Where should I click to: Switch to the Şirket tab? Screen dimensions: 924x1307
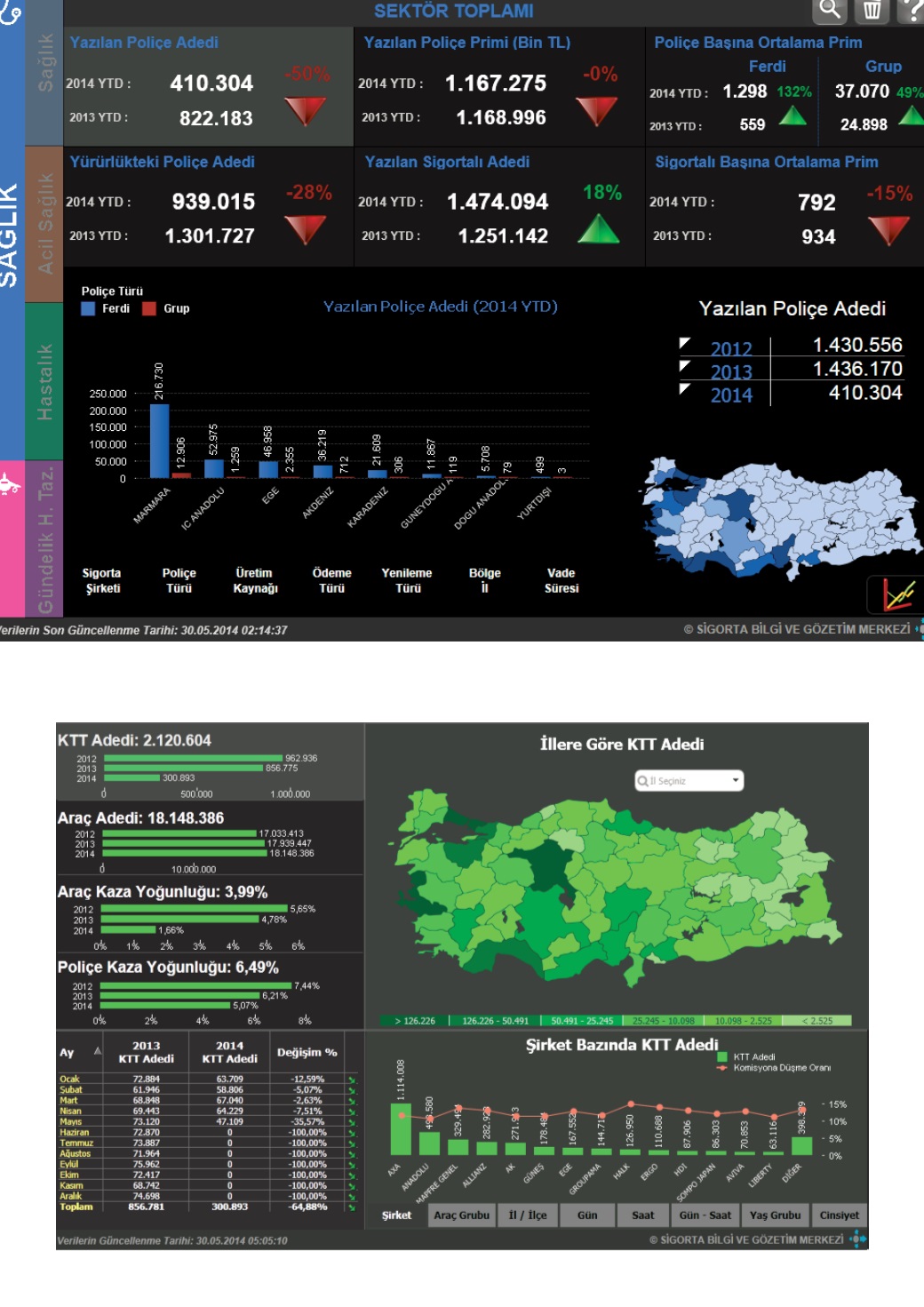(x=396, y=1215)
